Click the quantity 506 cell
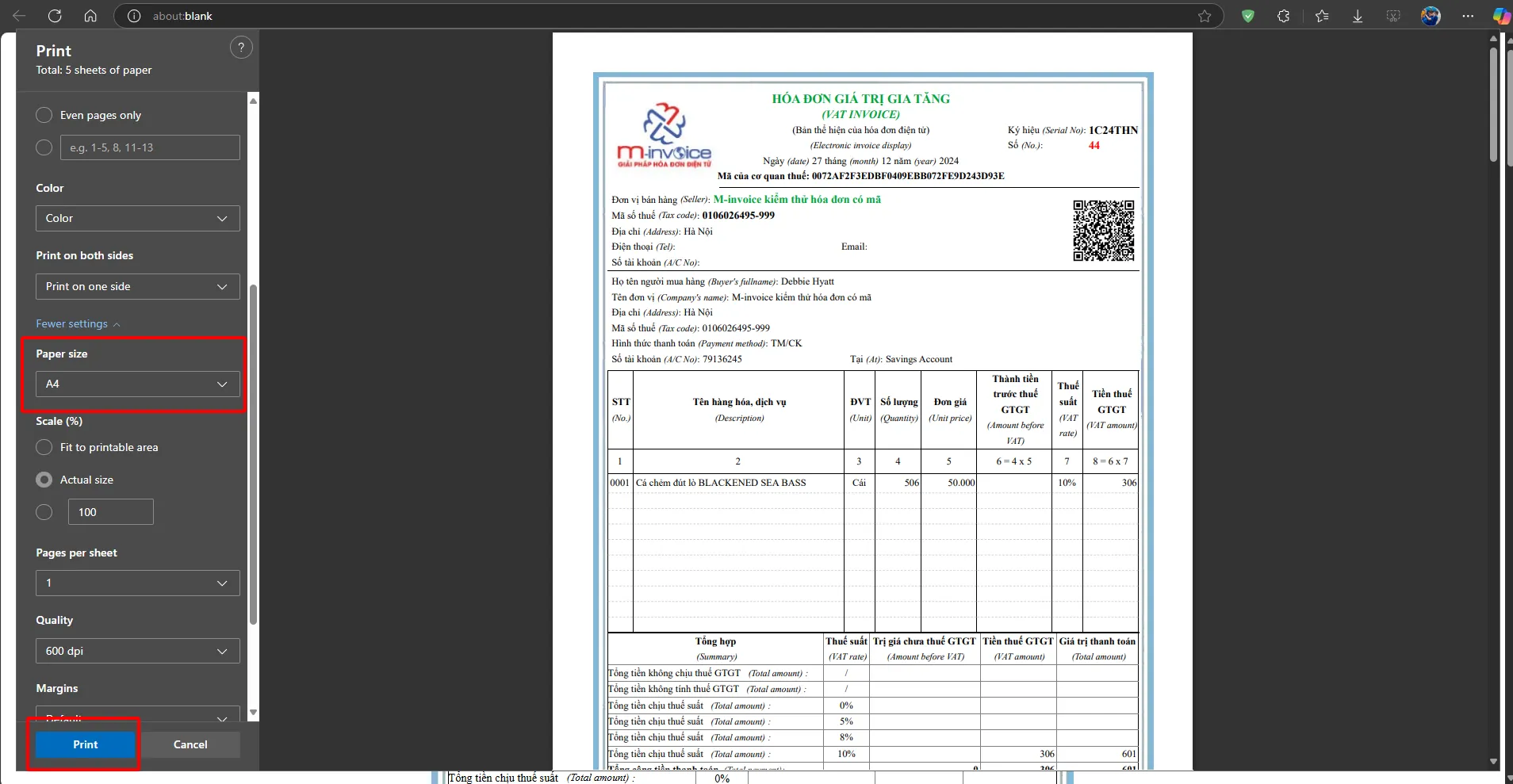 pos(899,482)
